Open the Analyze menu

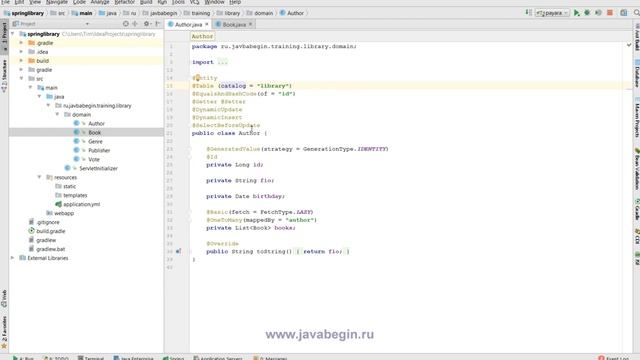click(100, 2)
